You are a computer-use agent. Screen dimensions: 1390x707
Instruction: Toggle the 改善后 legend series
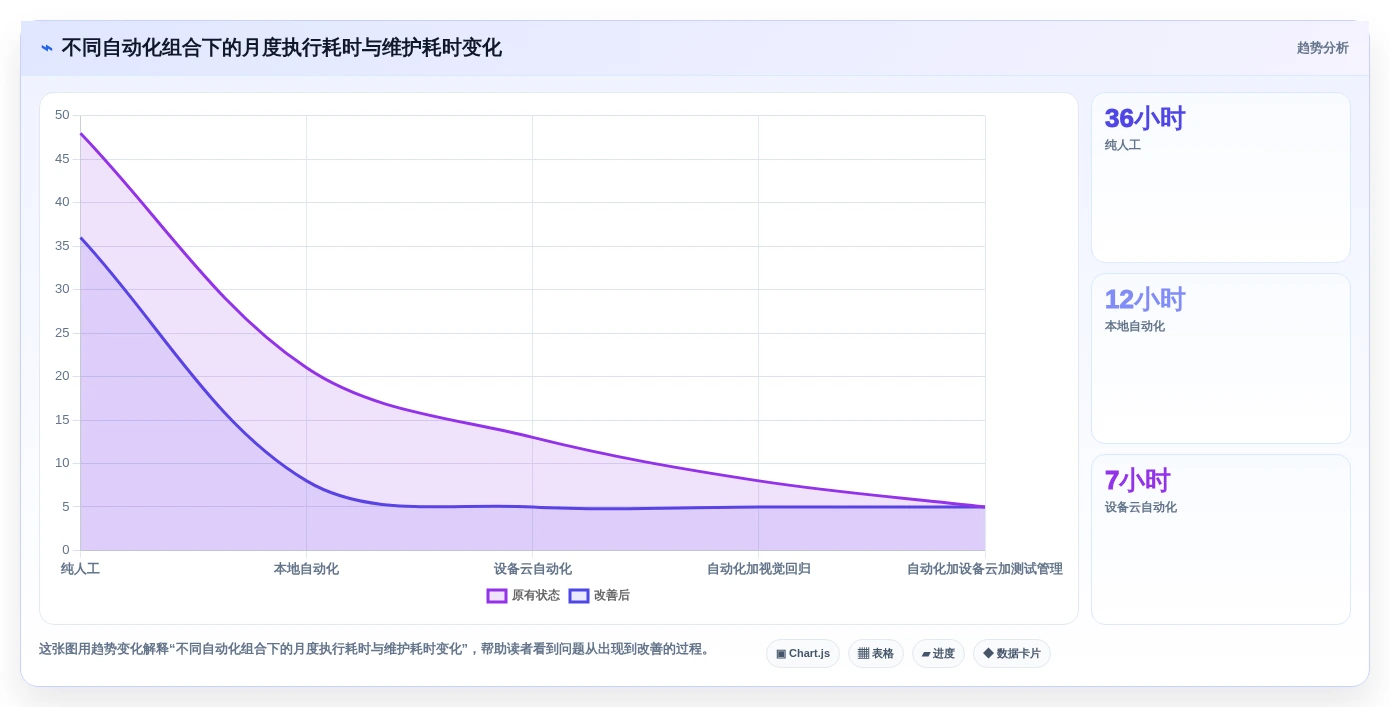pyautogui.click(x=599, y=596)
